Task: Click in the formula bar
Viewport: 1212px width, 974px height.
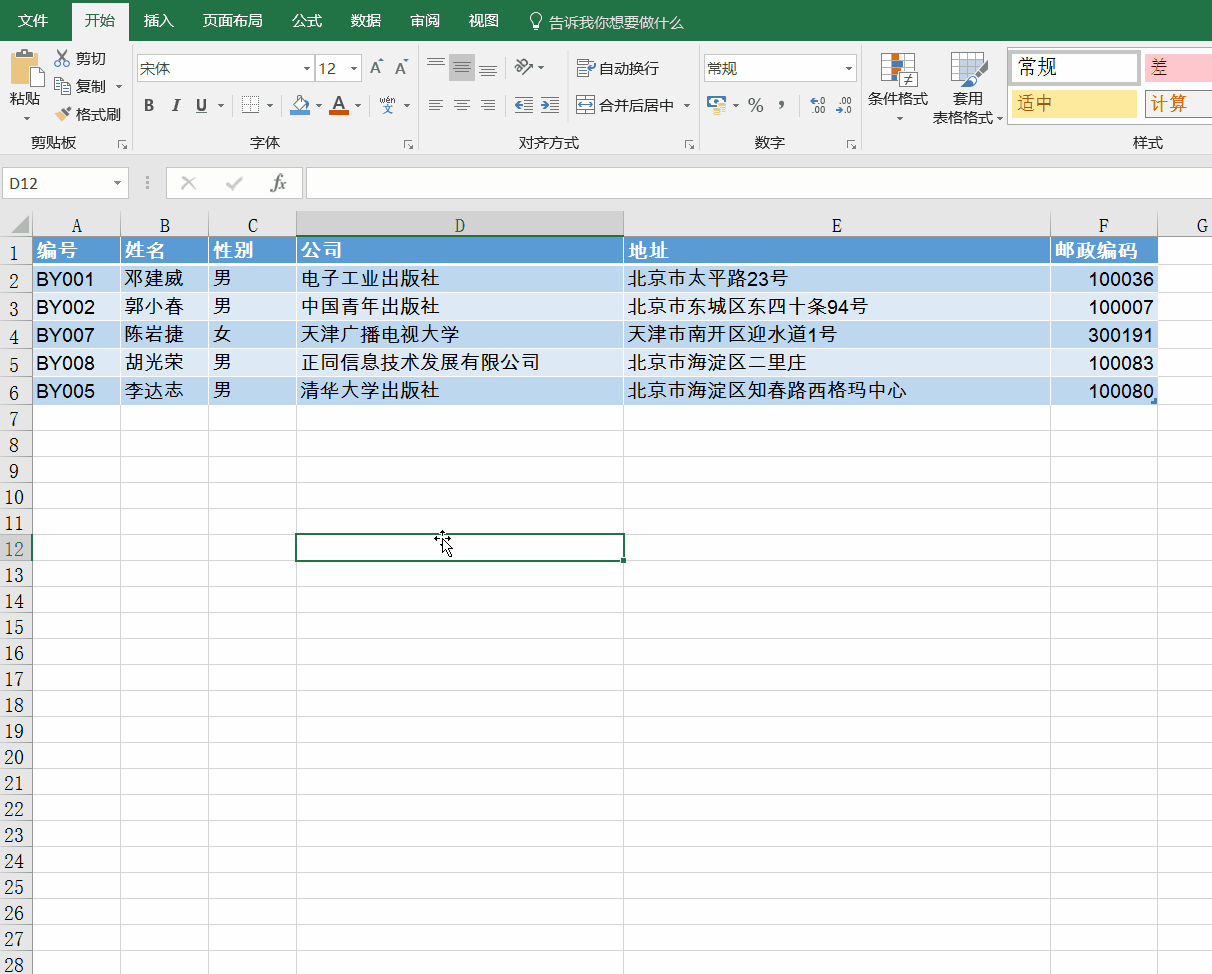Action: 758,183
